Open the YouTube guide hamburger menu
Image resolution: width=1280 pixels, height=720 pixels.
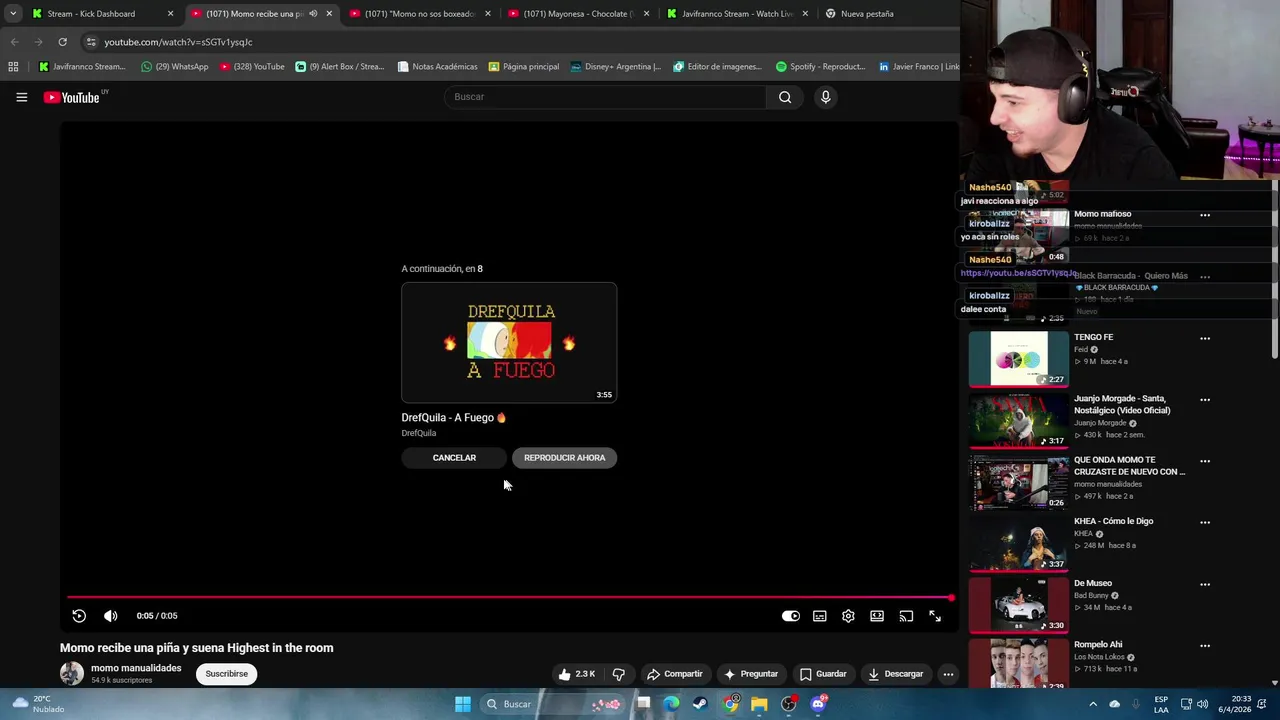coord(21,97)
